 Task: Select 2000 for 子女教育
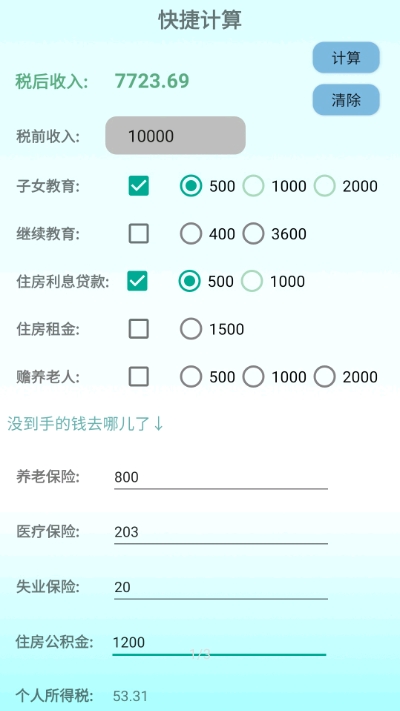coord(346,186)
